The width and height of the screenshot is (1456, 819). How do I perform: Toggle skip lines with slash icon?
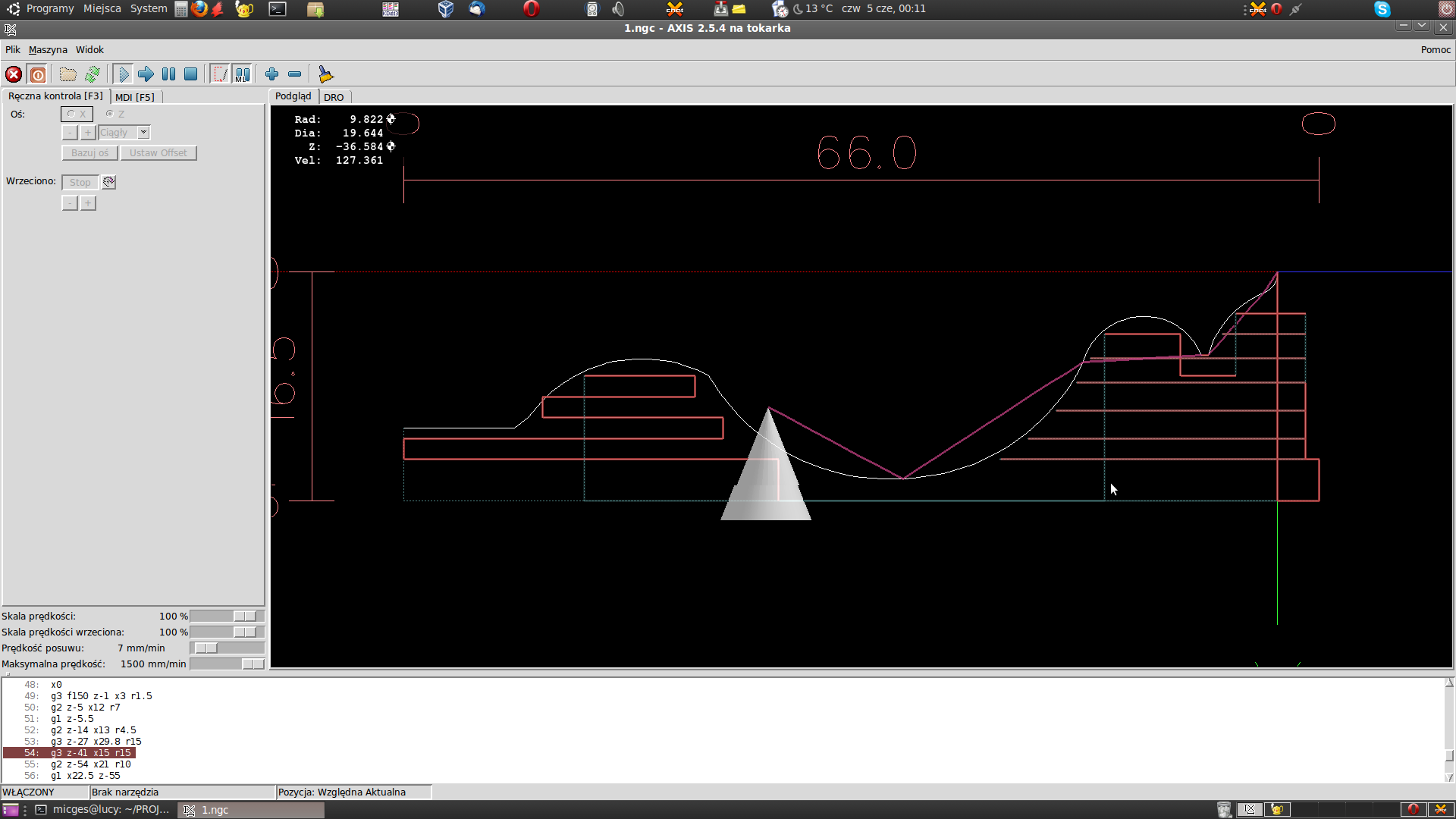(220, 74)
